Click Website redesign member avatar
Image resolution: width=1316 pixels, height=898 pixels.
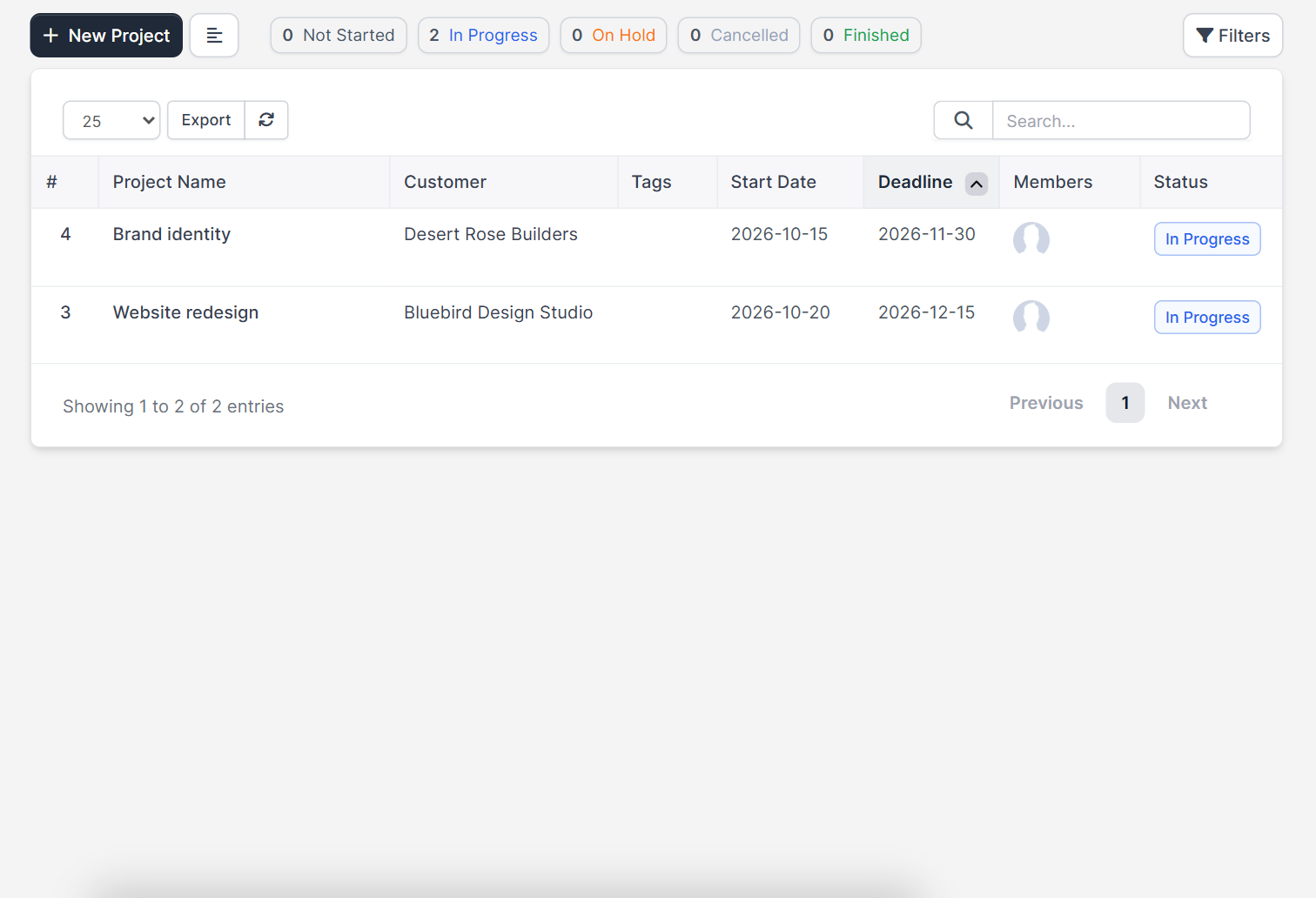1031,317
